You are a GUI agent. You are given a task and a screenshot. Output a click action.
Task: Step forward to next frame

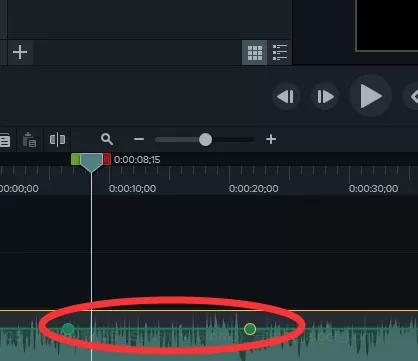pos(325,97)
